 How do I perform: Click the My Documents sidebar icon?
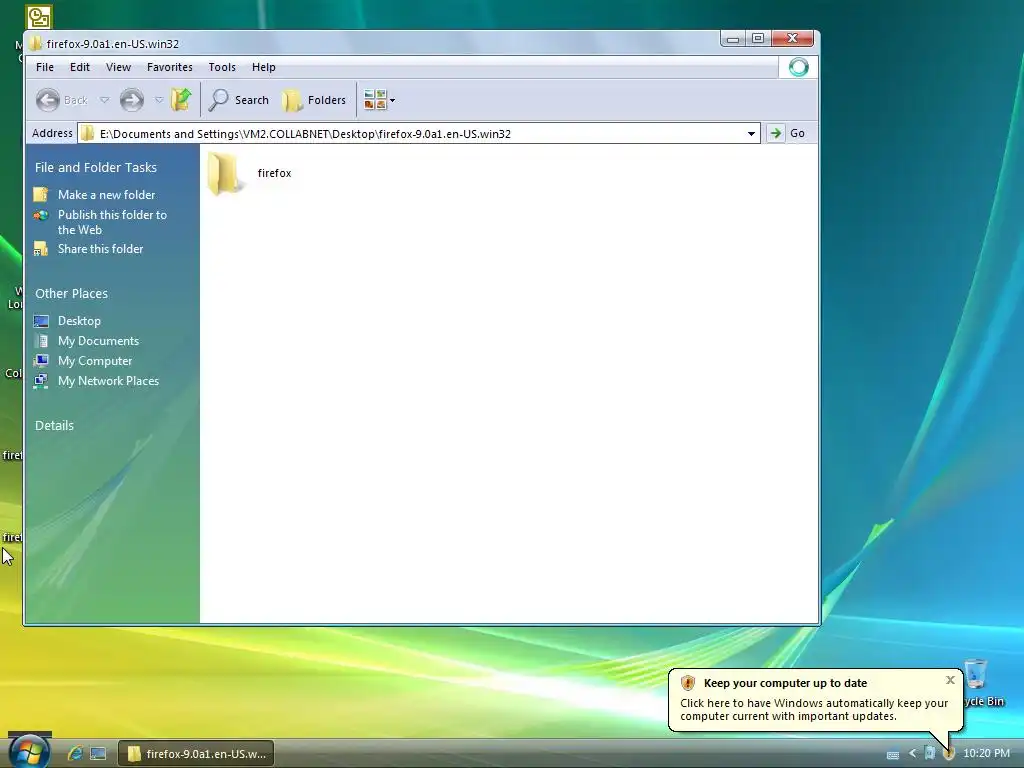[x=41, y=341]
